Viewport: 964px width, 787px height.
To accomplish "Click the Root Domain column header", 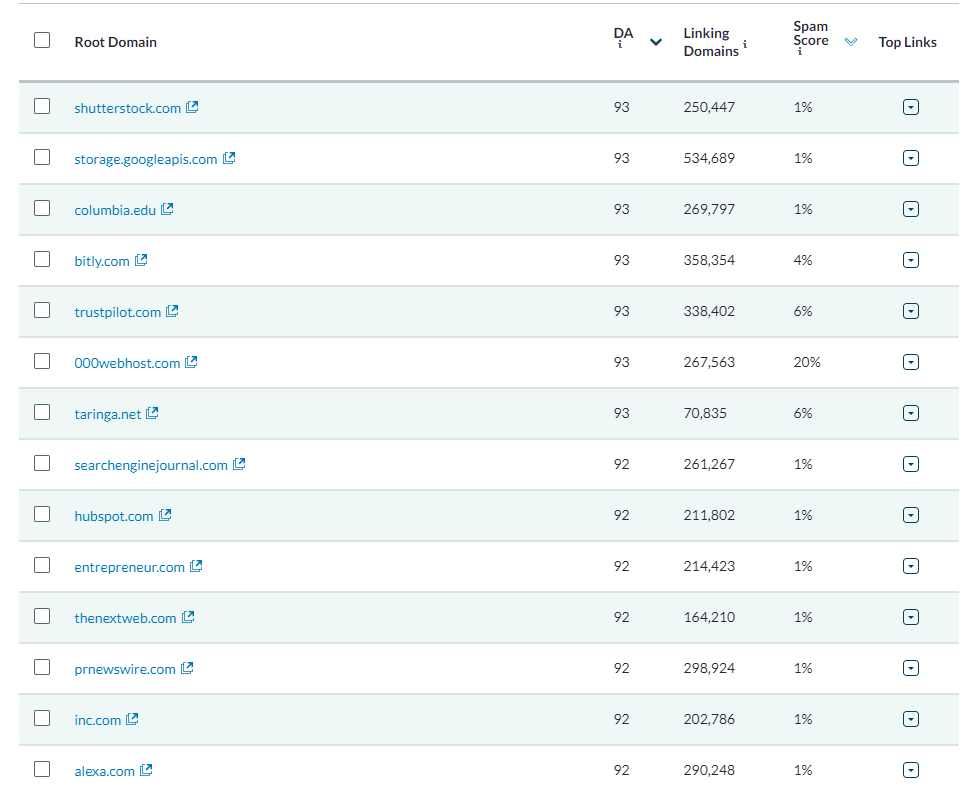I will point(116,42).
